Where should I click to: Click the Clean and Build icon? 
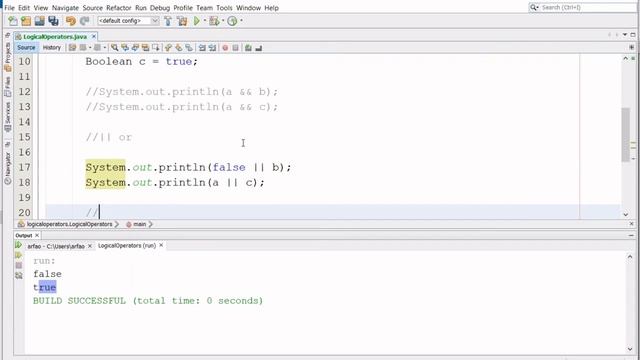[182, 21]
